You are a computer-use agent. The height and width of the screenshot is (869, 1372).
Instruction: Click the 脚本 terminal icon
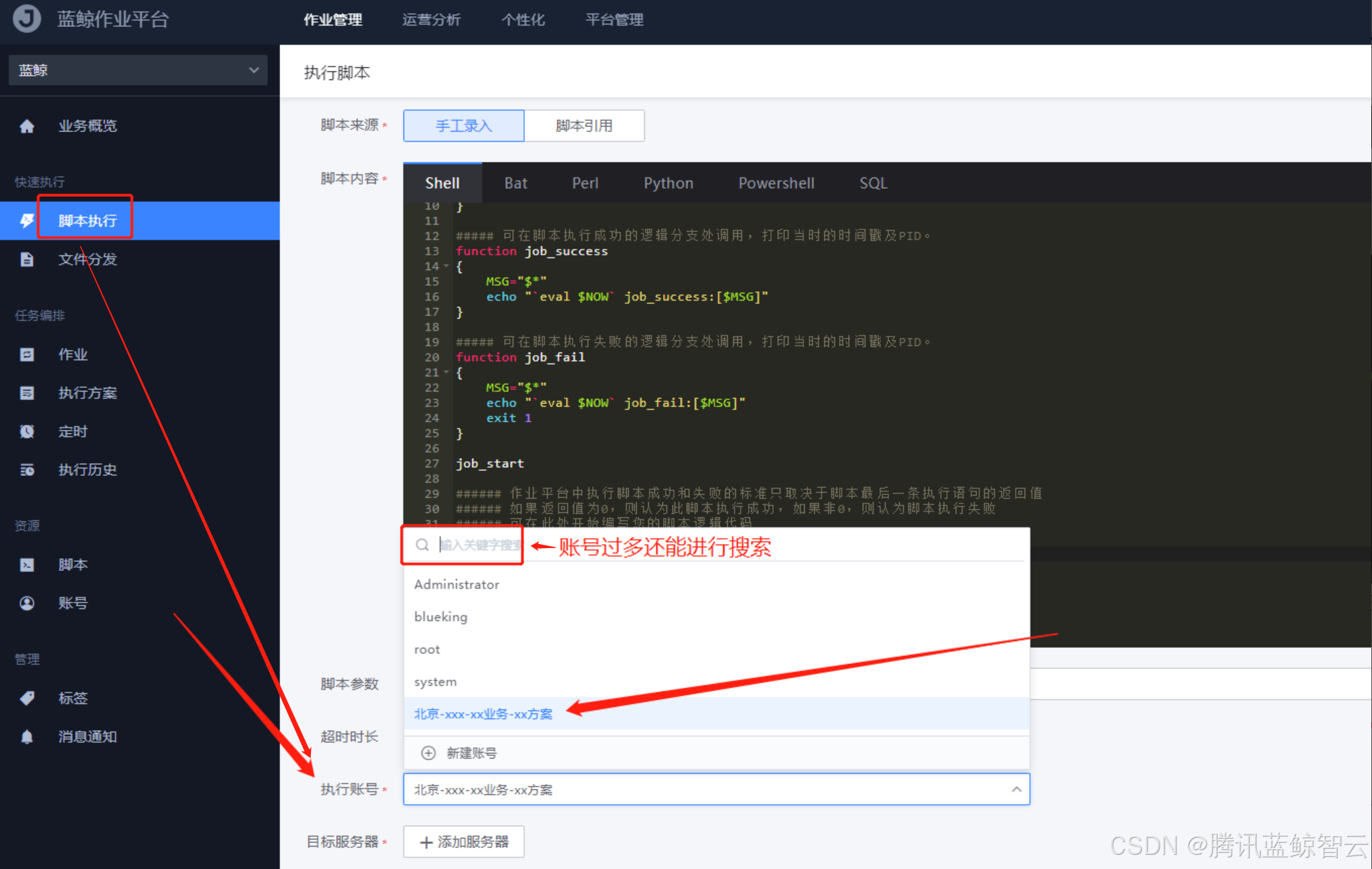click(x=27, y=564)
